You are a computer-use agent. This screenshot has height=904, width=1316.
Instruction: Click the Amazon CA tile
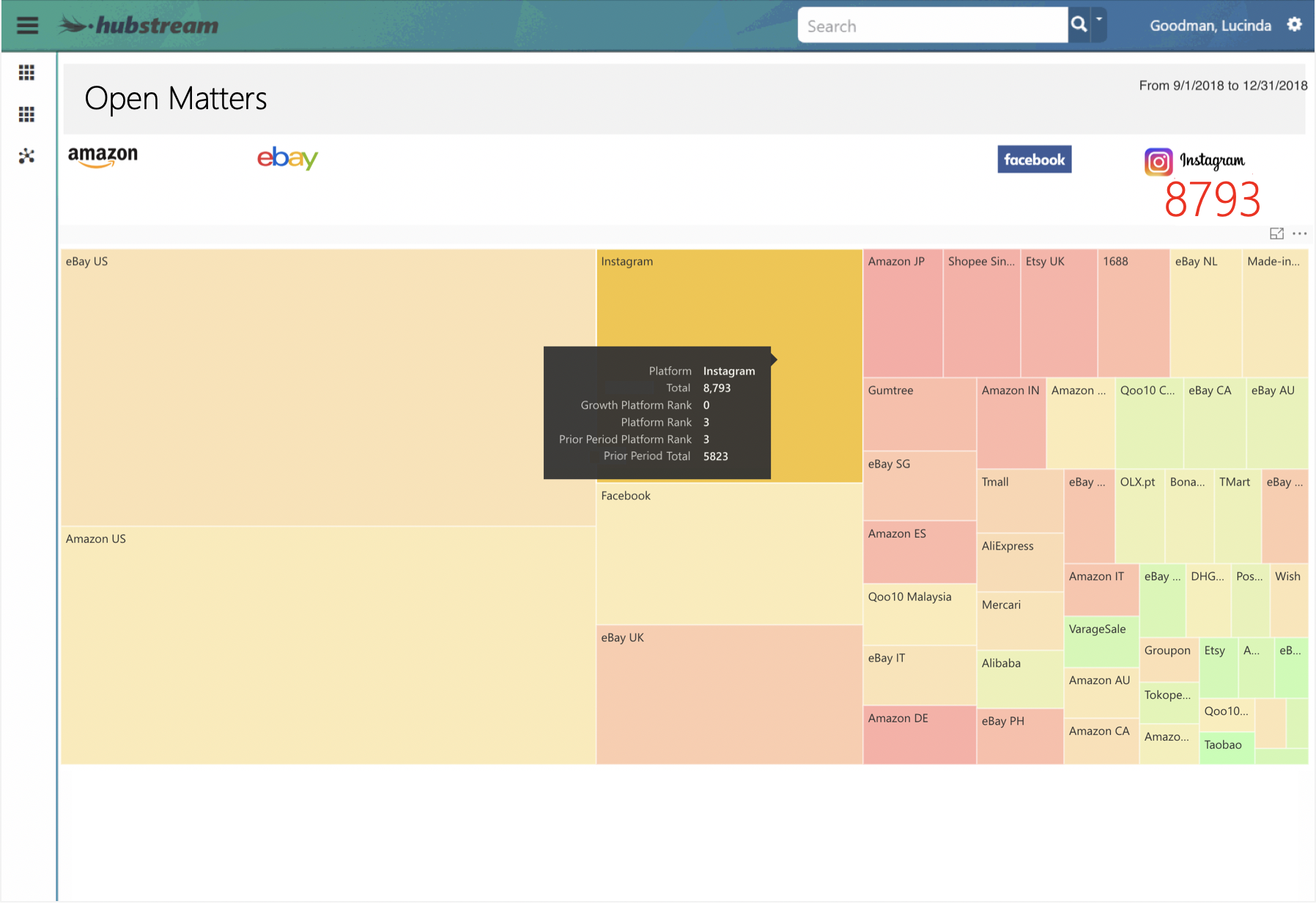tap(1101, 741)
